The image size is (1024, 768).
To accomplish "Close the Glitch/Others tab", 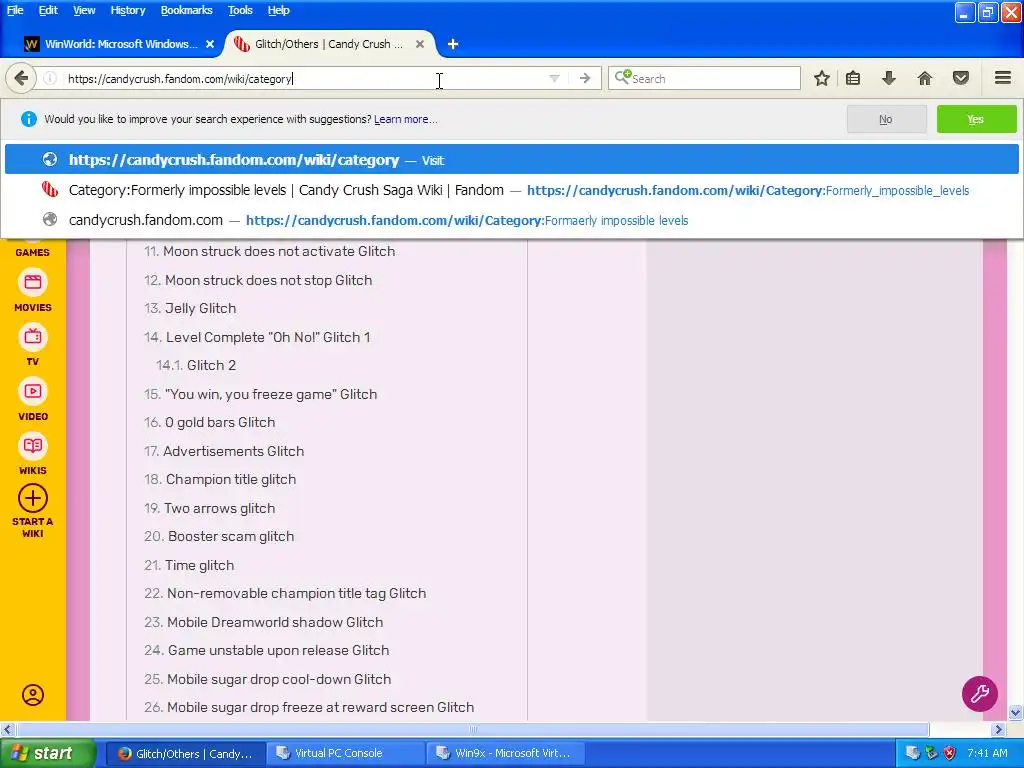I will (420, 44).
